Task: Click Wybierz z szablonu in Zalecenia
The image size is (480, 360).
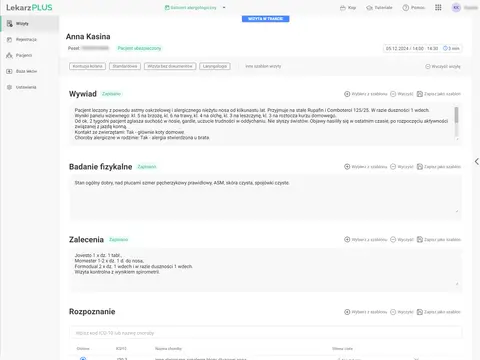Action: pyautogui.click(x=366, y=239)
